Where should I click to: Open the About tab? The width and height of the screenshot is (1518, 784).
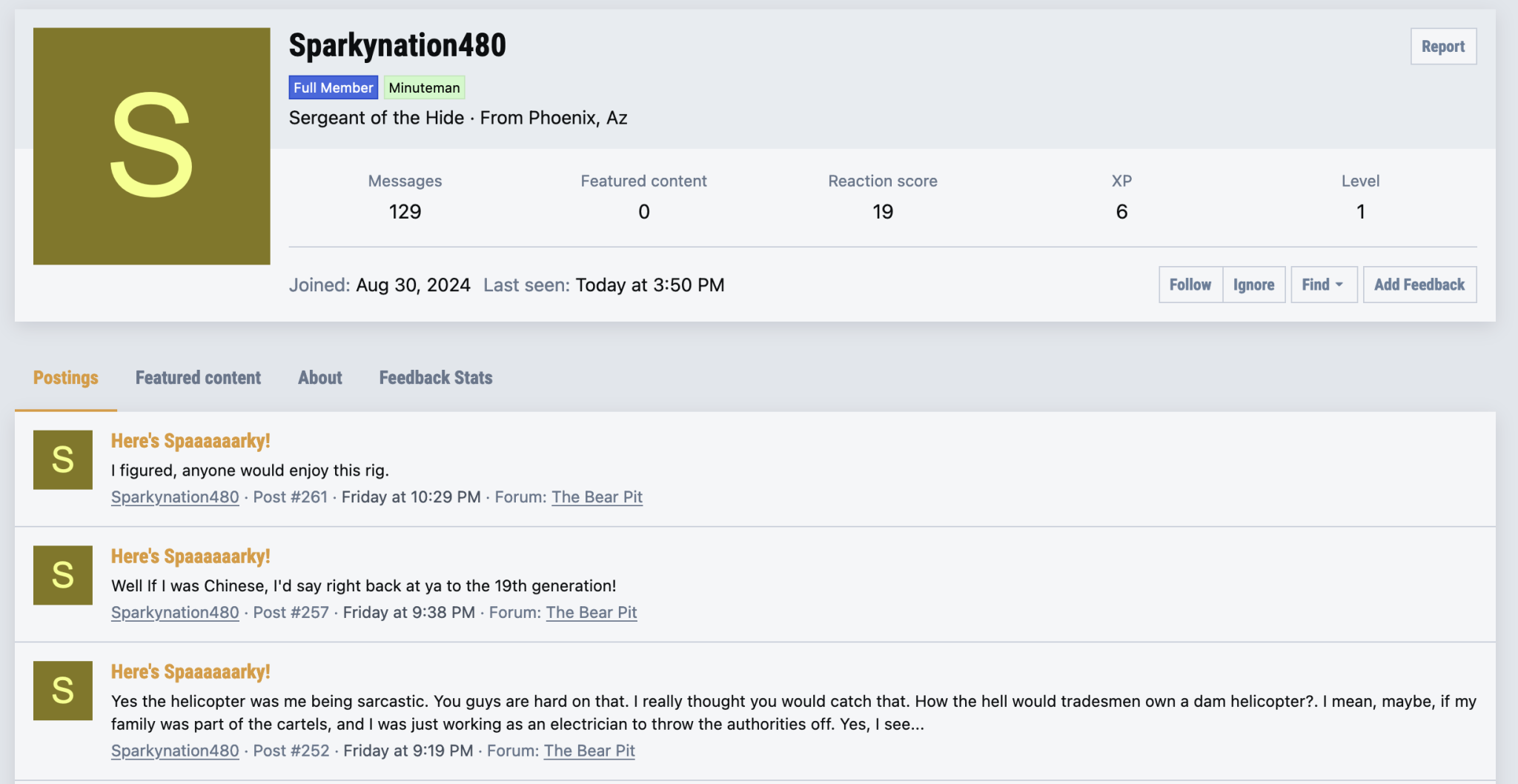[x=320, y=378]
